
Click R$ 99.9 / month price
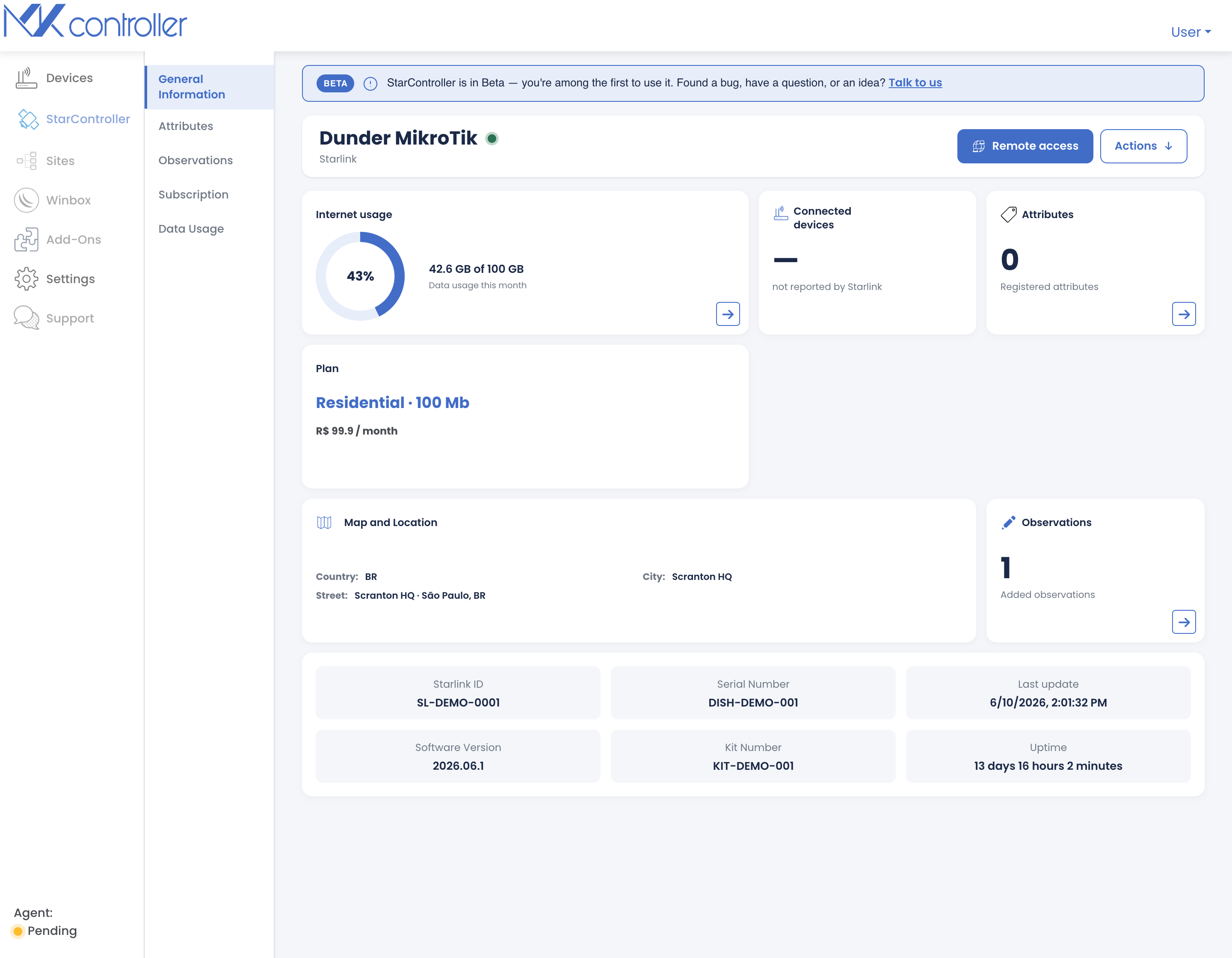click(x=356, y=431)
